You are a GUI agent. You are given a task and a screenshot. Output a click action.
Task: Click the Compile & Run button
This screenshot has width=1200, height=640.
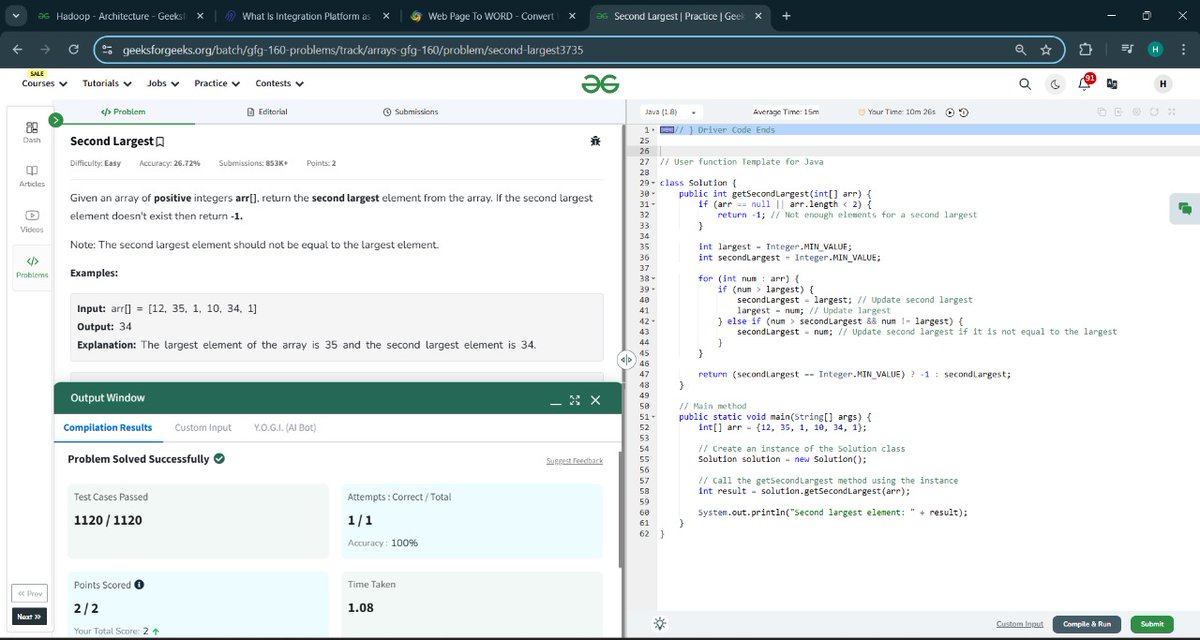click(1087, 624)
